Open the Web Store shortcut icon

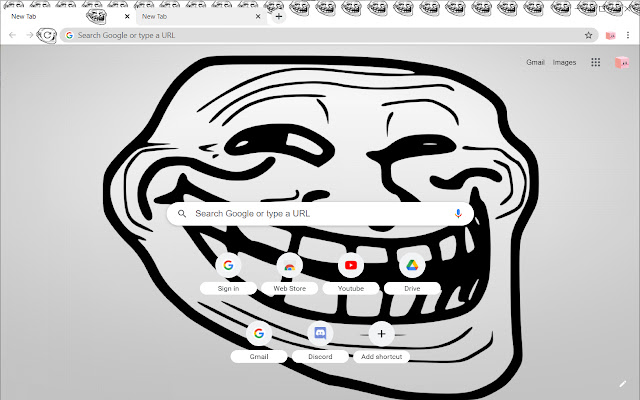tap(289, 265)
